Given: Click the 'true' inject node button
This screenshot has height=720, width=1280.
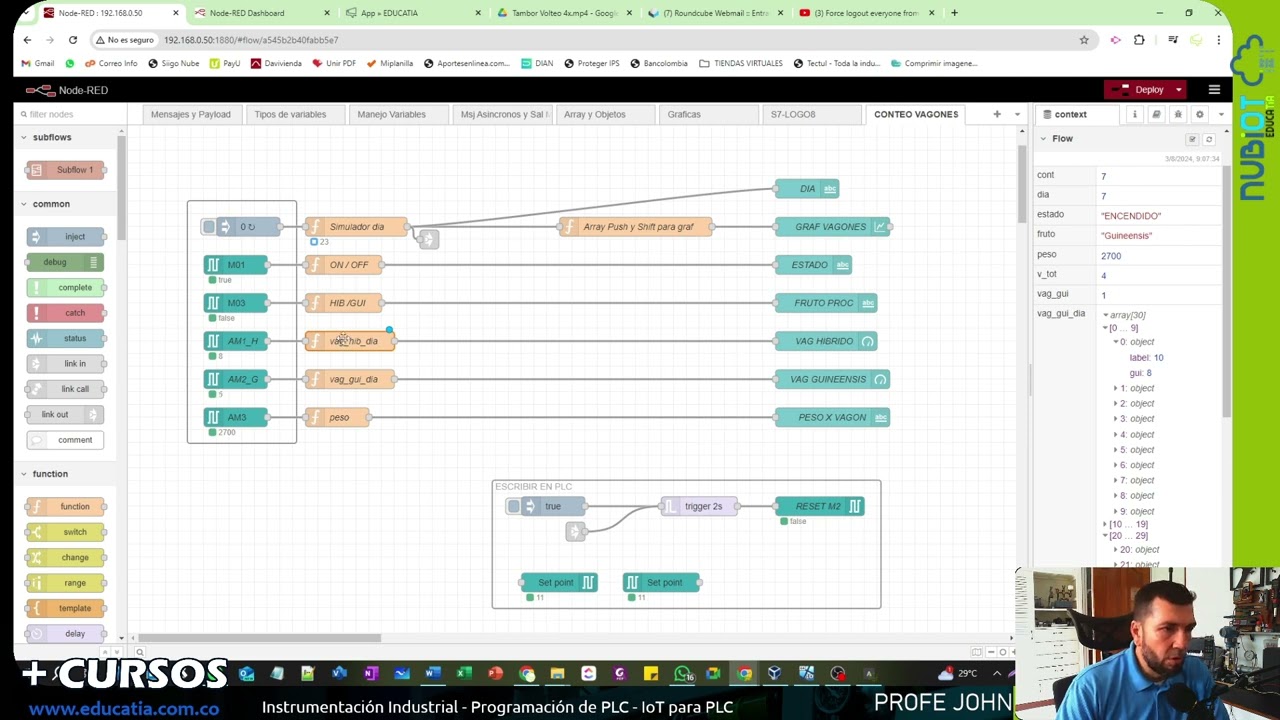Looking at the screenshot, I should (x=514, y=506).
